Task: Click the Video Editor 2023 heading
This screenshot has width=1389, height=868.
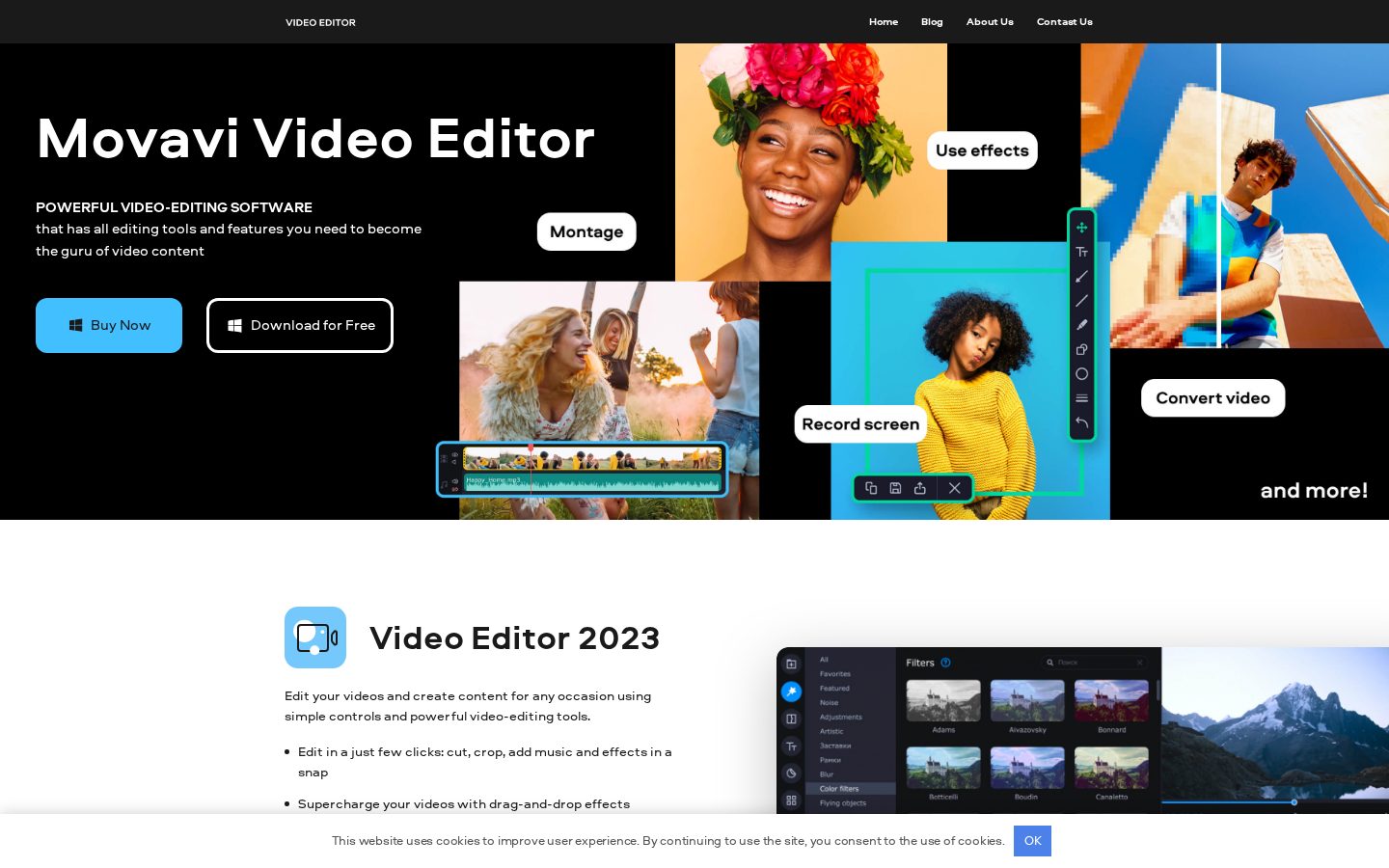Action: click(x=514, y=638)
